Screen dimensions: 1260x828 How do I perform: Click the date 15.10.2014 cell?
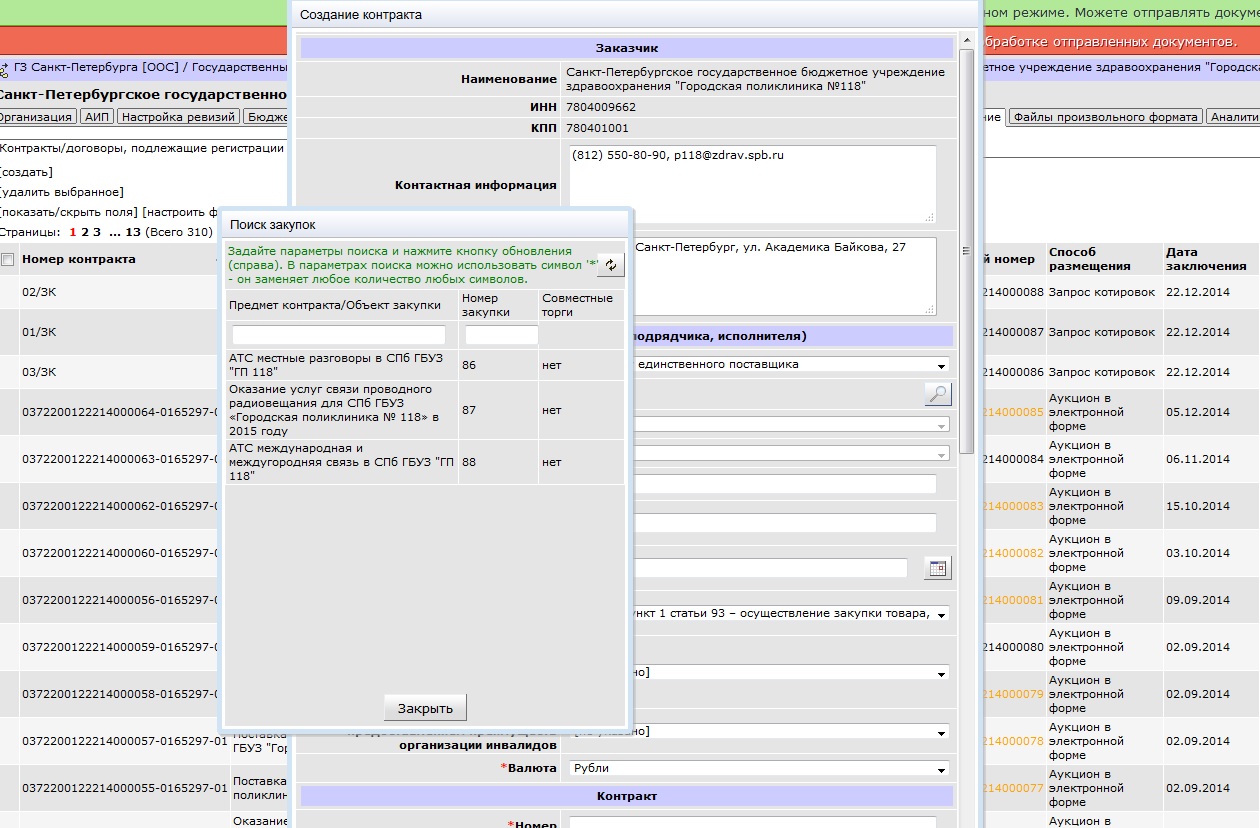(x=1198, y=506)
